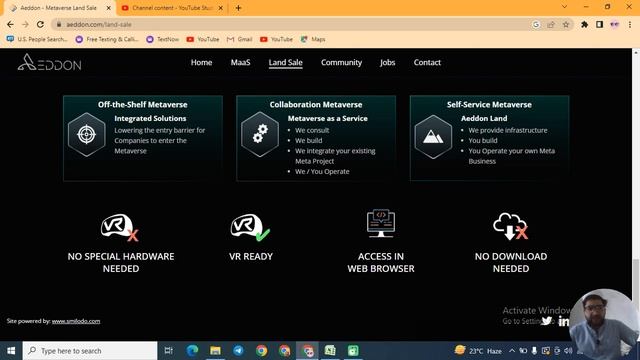
Task: Click the Collaboration Metaverse heading
Action: point(316,104)
